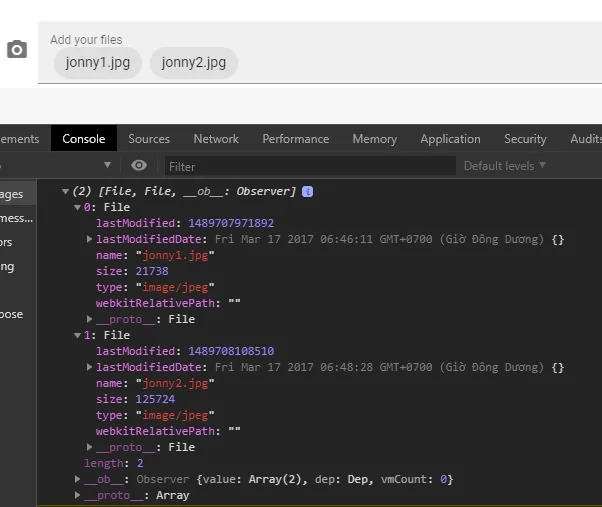Viewport: 602px width, 507px height.
Task: Collapse the 0: File entry
Action: point(77,207)
